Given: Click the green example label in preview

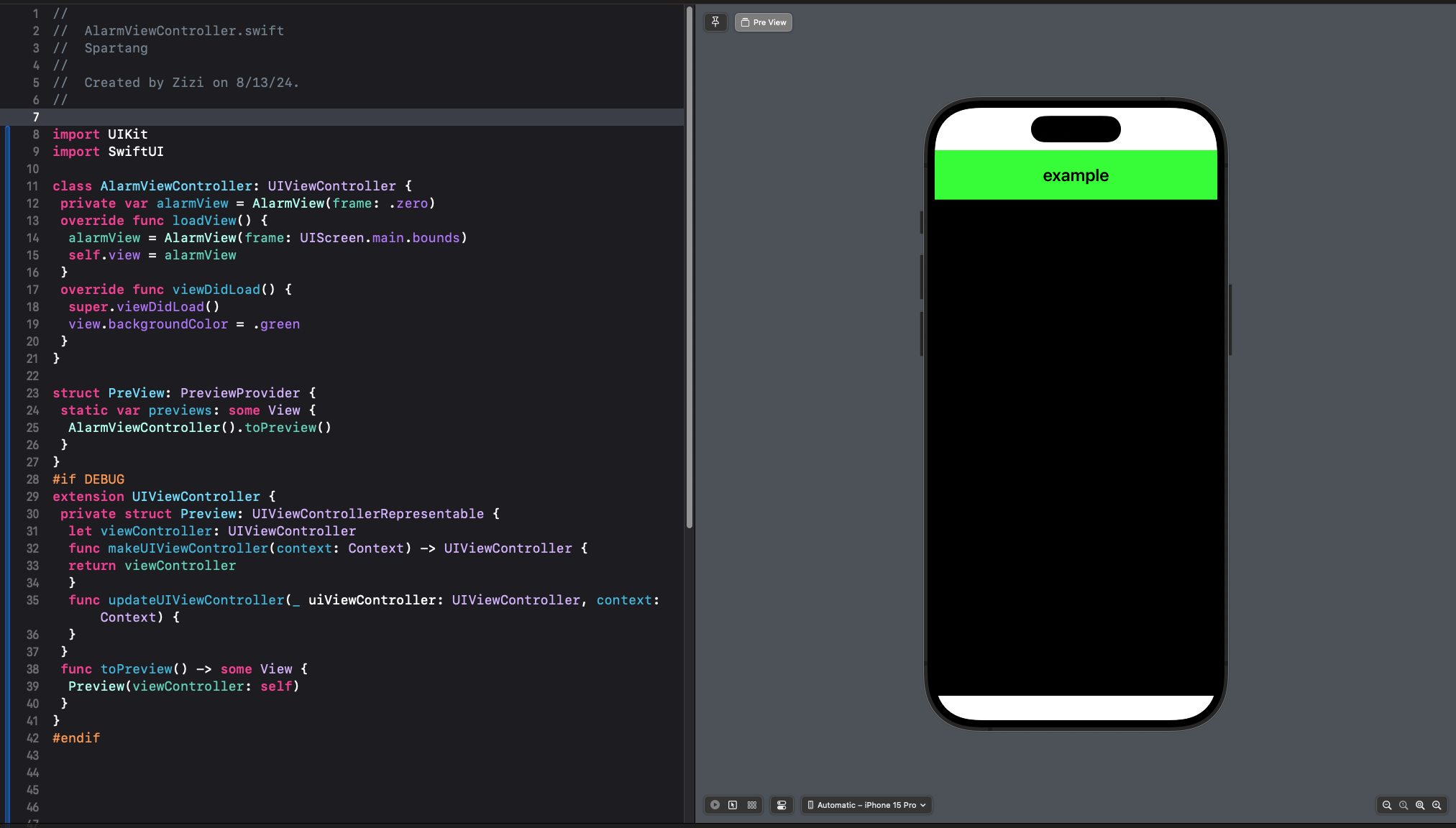Looking at the screenshot, I should pyautogui.click(x=1076, y=175).
